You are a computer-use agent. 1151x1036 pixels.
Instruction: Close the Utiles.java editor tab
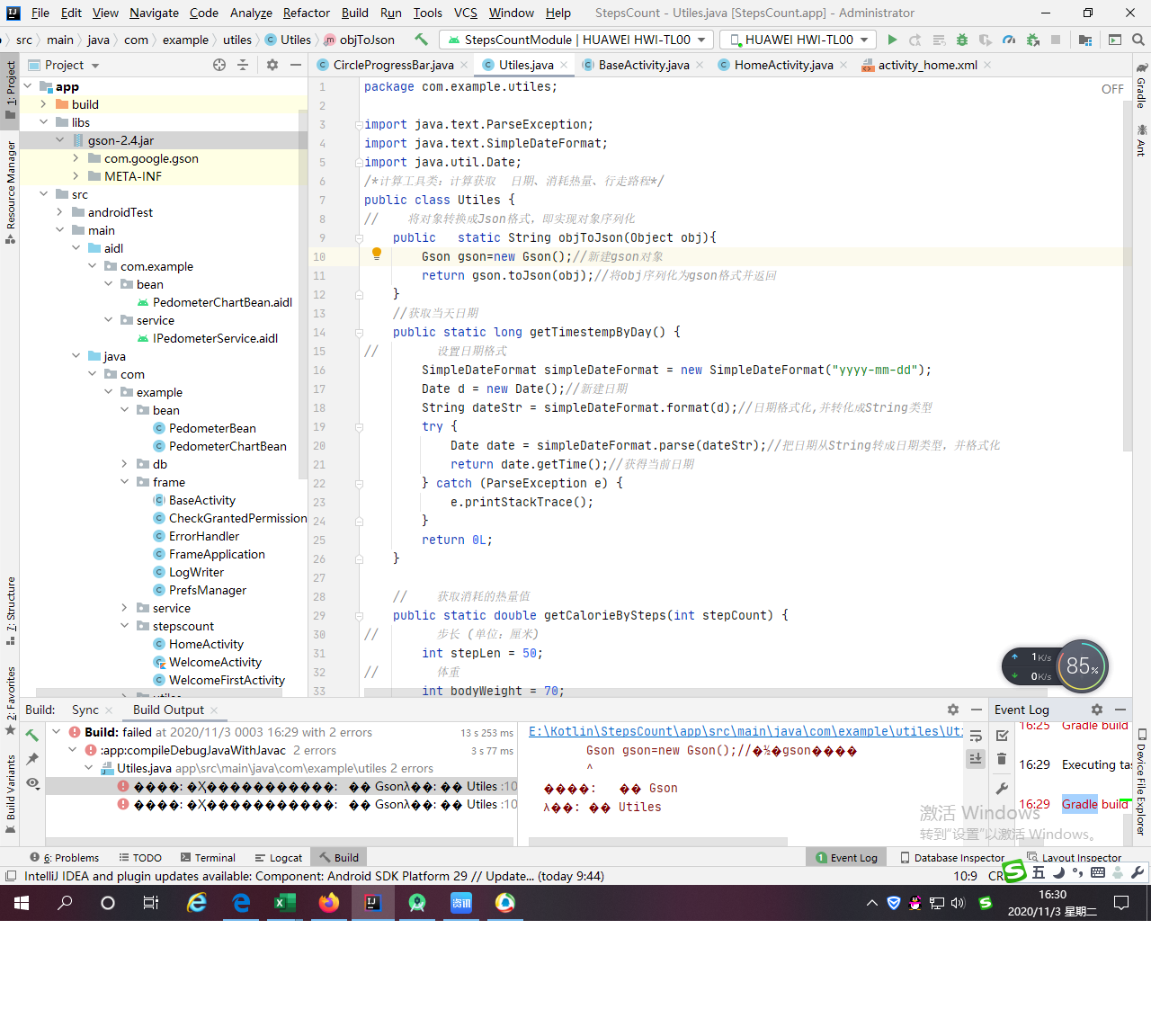(x=564, y=65)
